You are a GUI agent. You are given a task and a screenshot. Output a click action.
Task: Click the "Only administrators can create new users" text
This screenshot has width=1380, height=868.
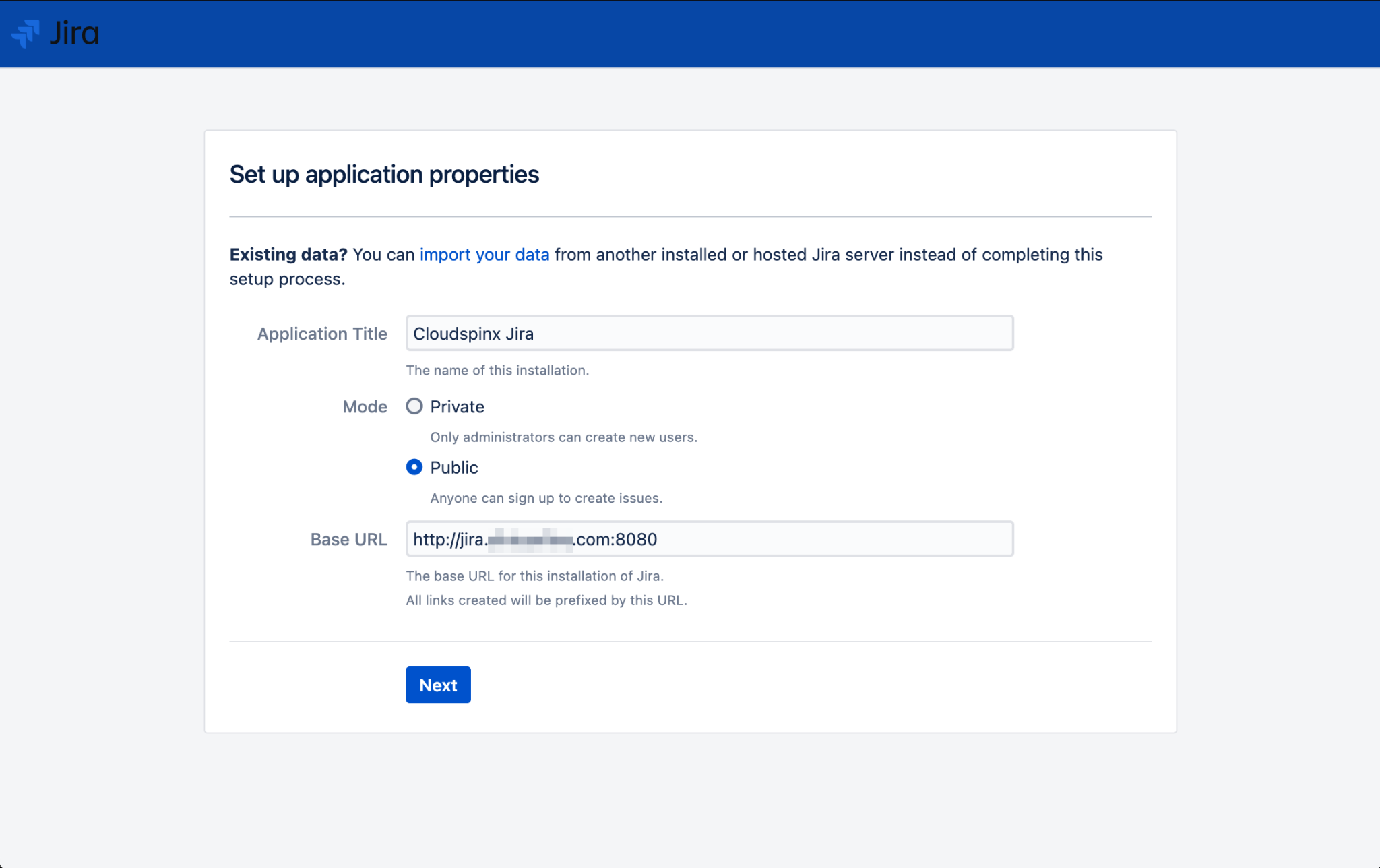[564, 437]
